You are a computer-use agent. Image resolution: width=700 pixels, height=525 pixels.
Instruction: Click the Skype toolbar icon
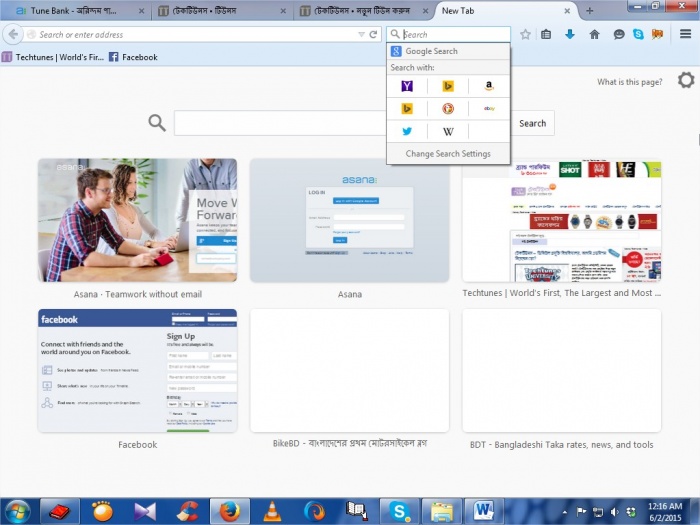(638, 34)
